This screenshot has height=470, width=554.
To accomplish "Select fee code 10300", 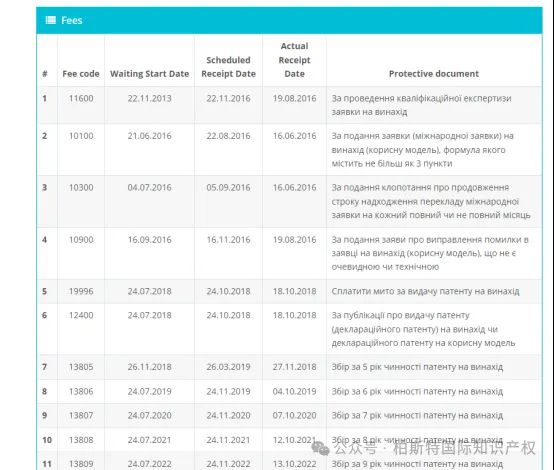I will pos(81,188).
